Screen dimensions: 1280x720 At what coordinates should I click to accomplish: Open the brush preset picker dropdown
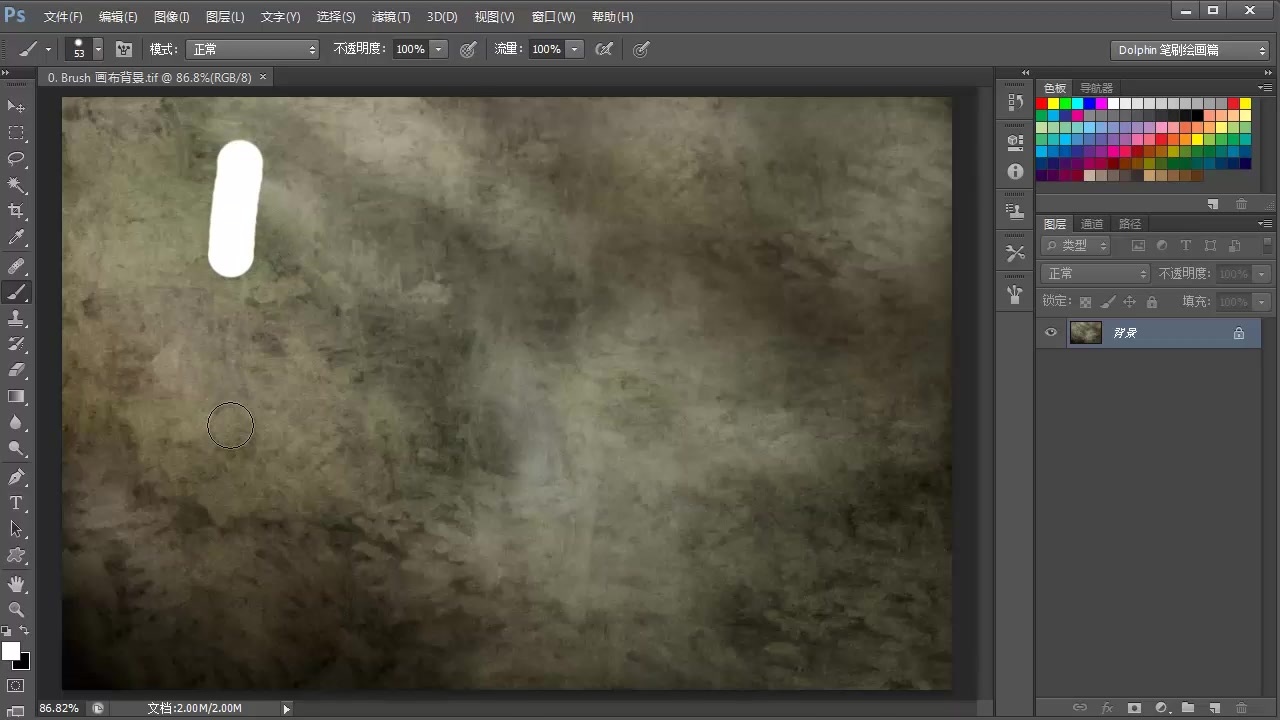[98, 49]
